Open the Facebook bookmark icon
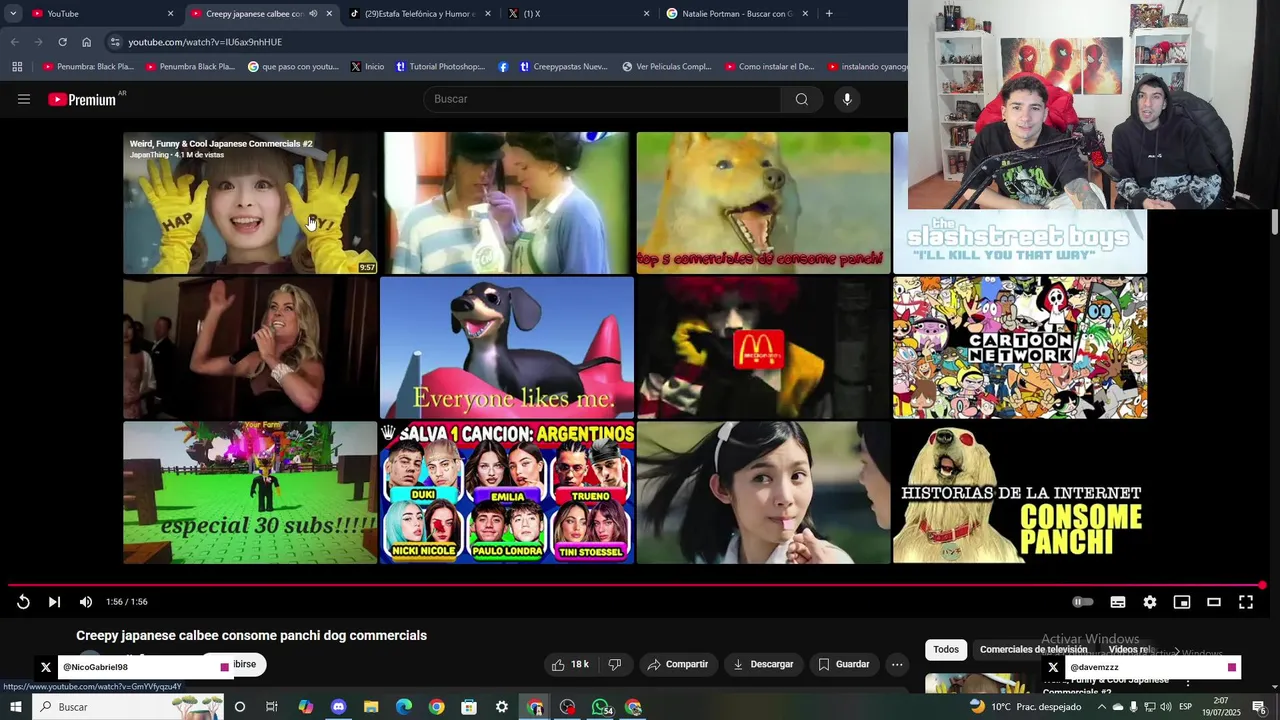Screen dimensions: 1280x720 pyautogui.click(x=503, y=67)
